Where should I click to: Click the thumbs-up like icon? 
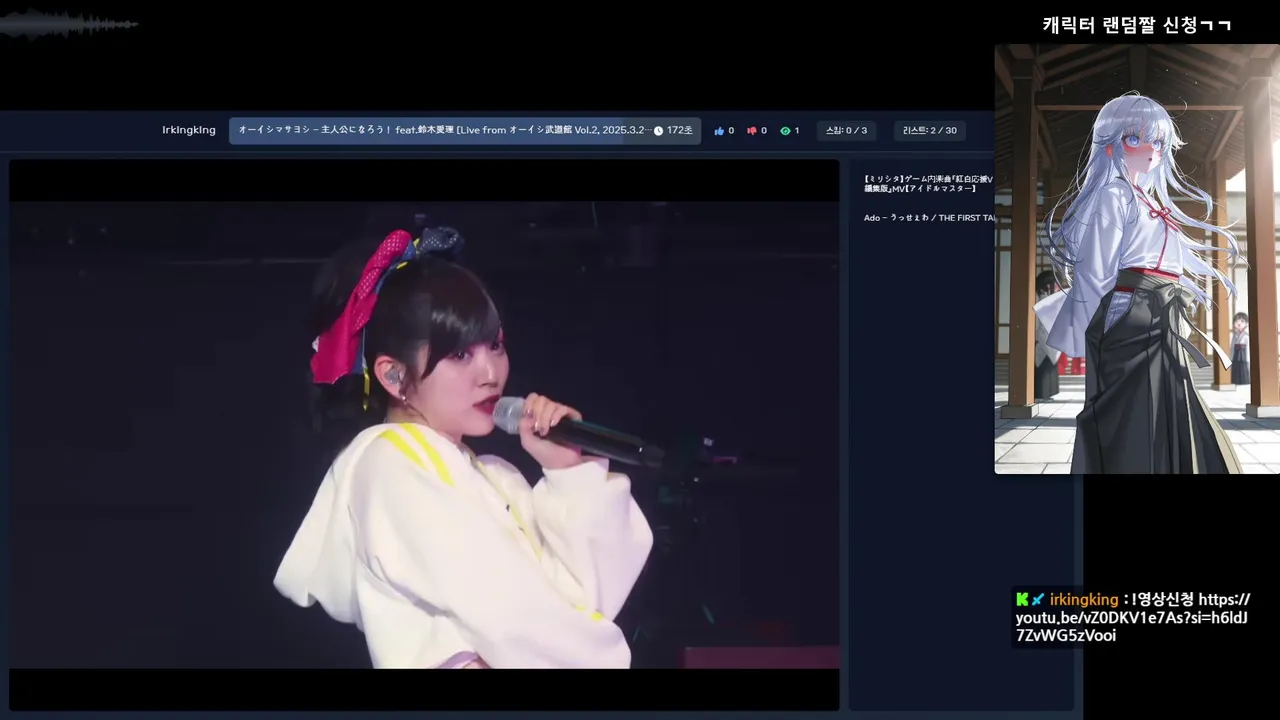click(718, 131)
